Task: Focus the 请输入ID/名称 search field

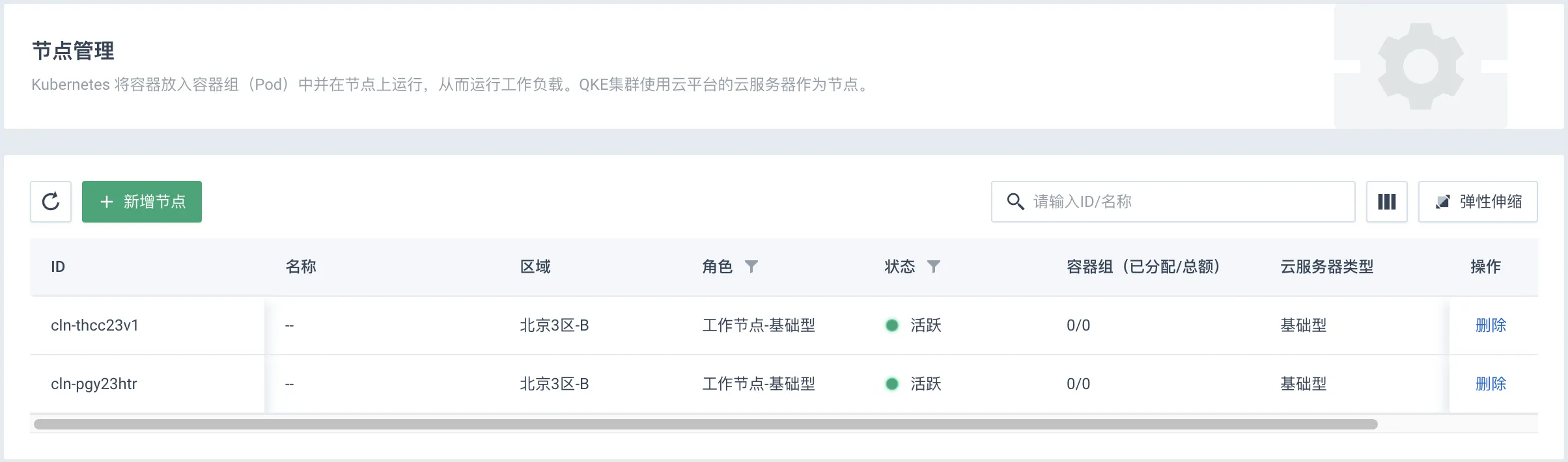Action: [1173, 202]
